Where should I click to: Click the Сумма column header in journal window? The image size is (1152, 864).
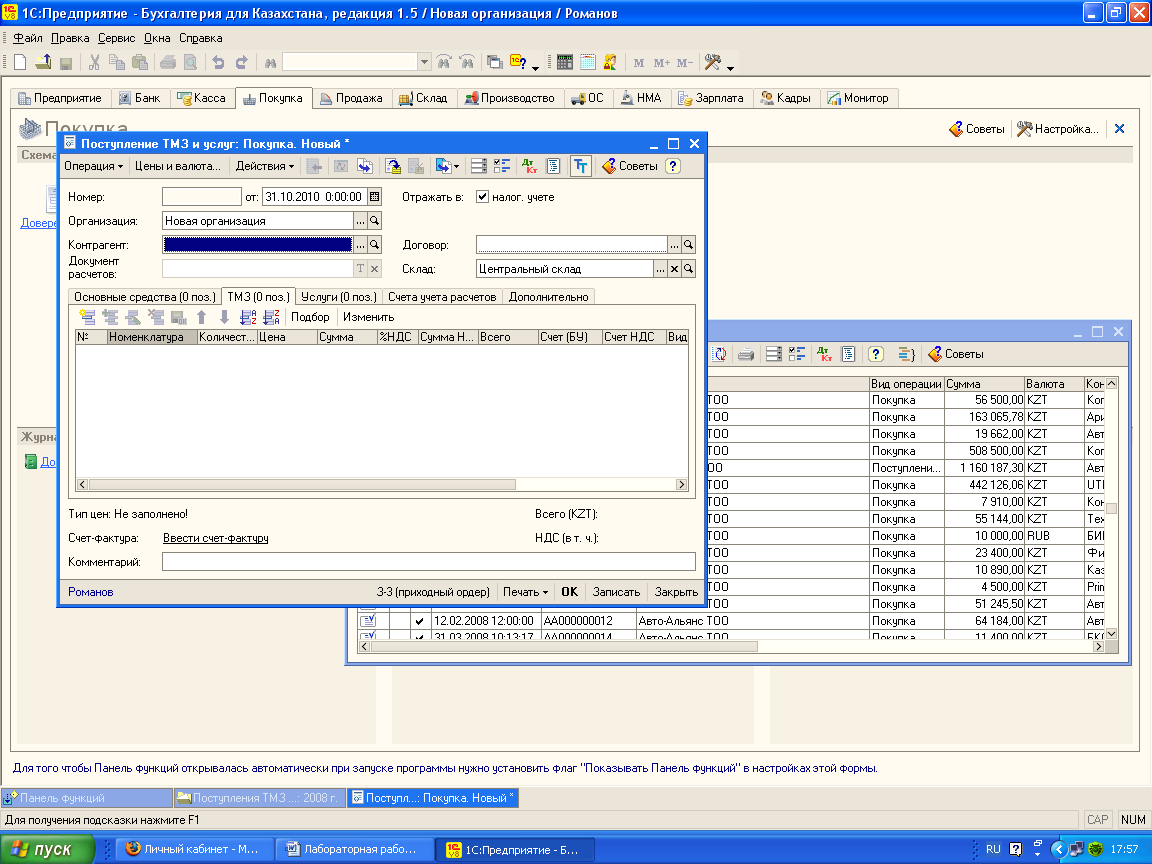pyautogui.click(x=984, y=384)
